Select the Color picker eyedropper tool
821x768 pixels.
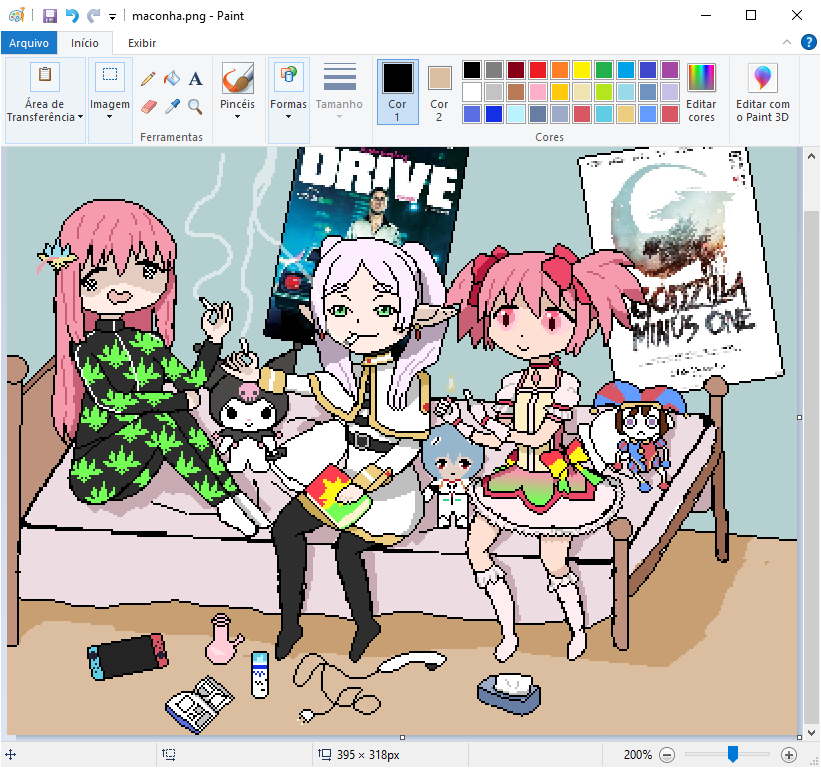[172, 106]
